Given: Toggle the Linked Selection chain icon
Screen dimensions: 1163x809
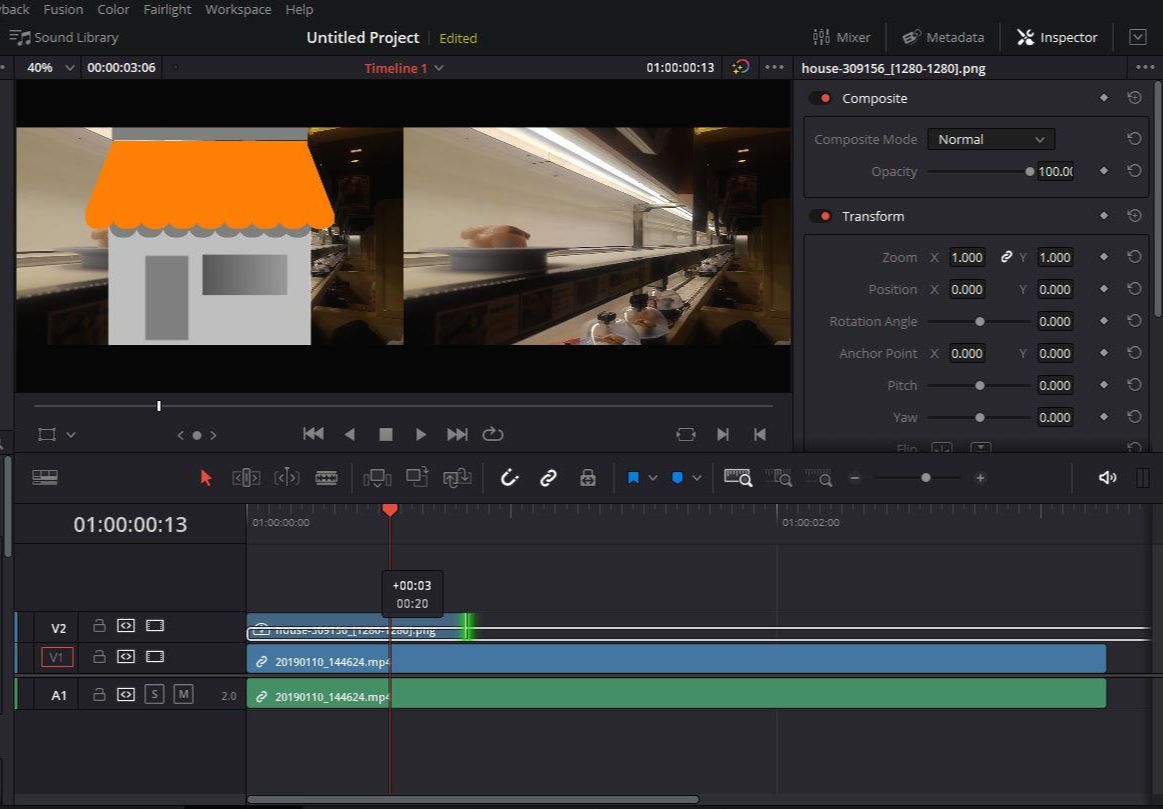Looking at the screenshot, I should click(548, 478).
